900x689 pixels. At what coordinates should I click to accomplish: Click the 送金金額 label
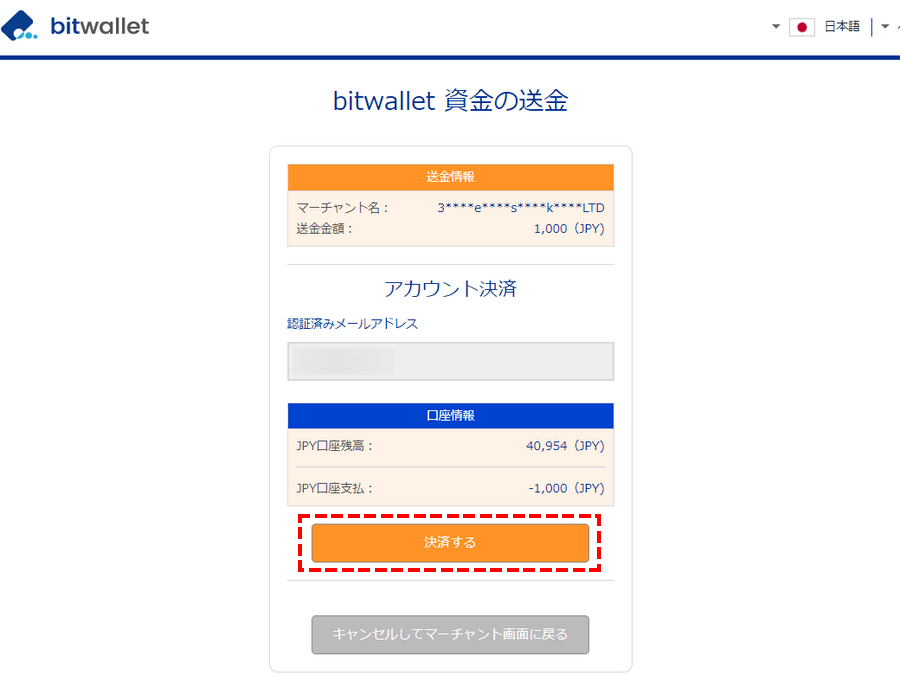point(324,229)
